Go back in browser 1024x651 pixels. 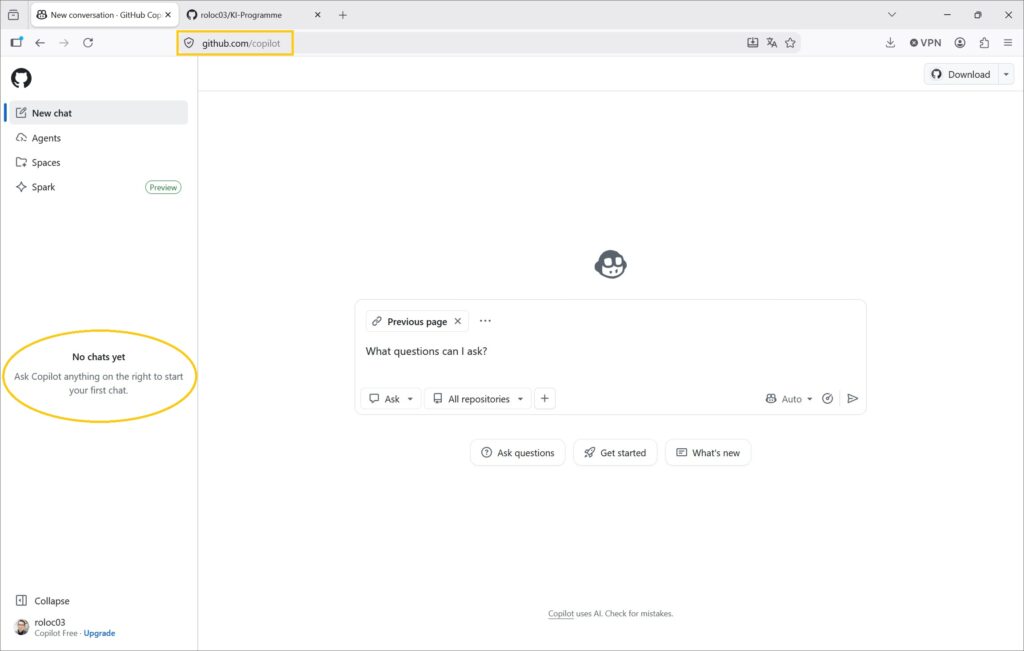(x=40, y=42)
